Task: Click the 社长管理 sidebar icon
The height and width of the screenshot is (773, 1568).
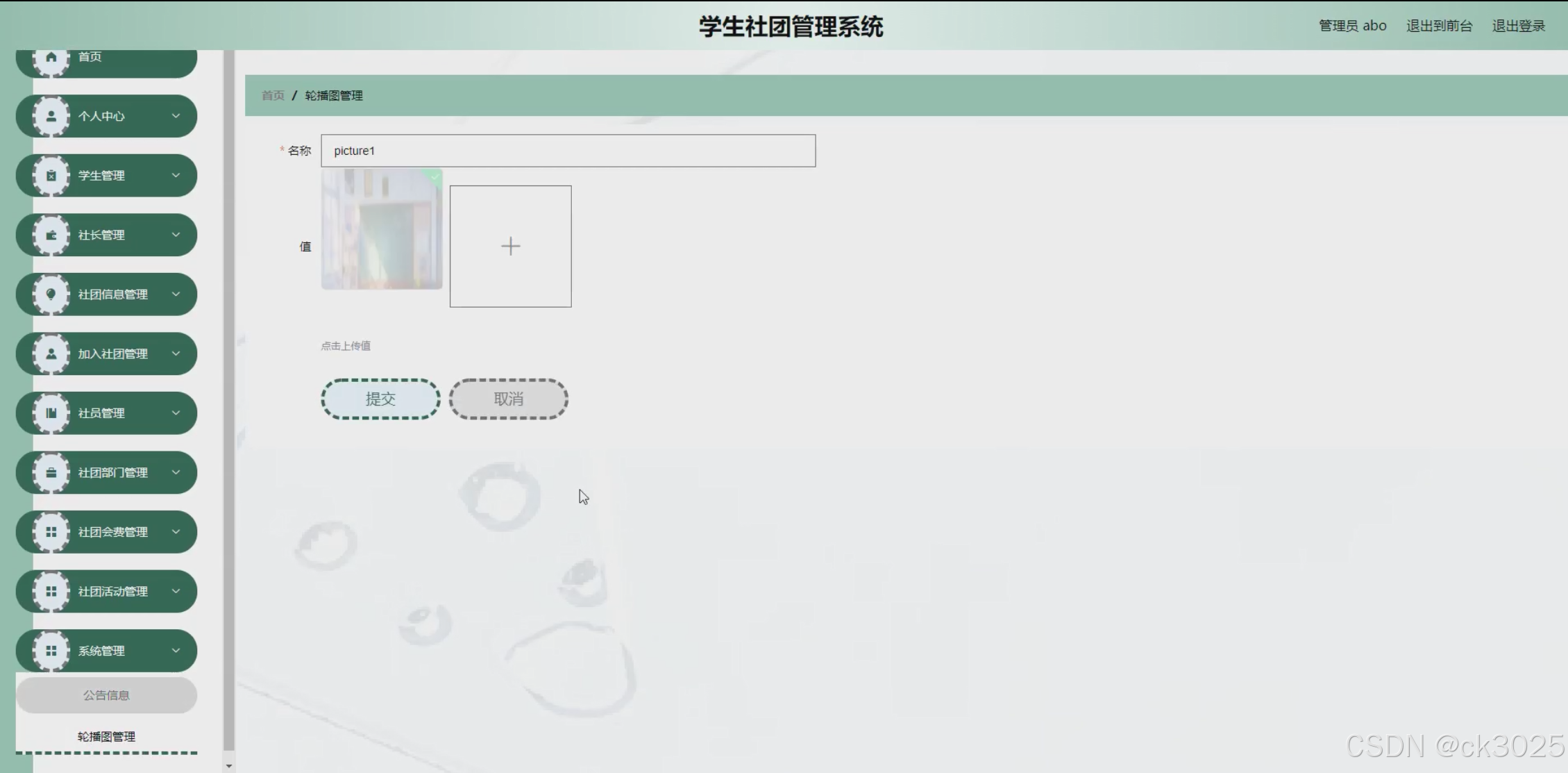Action: click(51, 235)
